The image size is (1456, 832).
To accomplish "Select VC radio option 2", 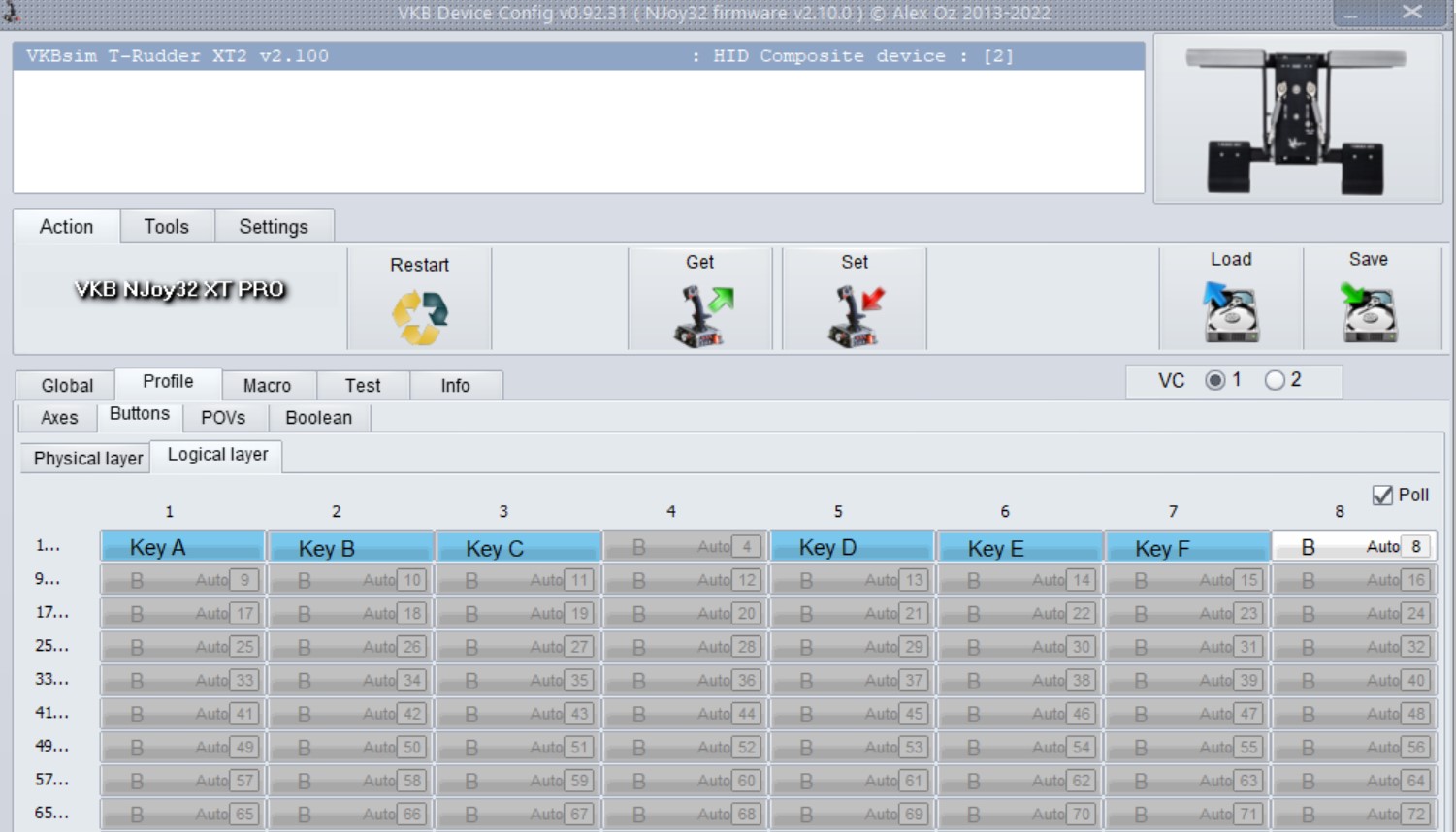I will coord(1275,381).
